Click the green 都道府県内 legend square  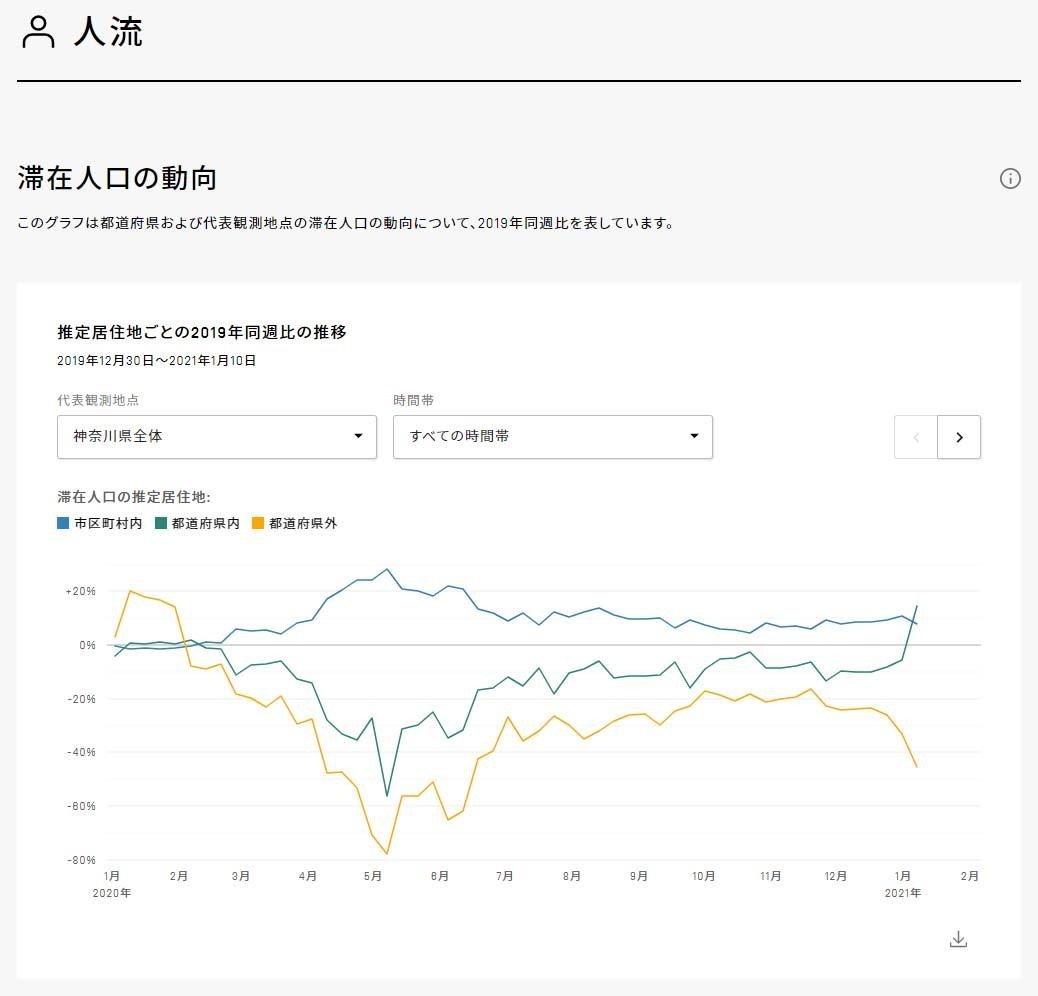(161, 523)
